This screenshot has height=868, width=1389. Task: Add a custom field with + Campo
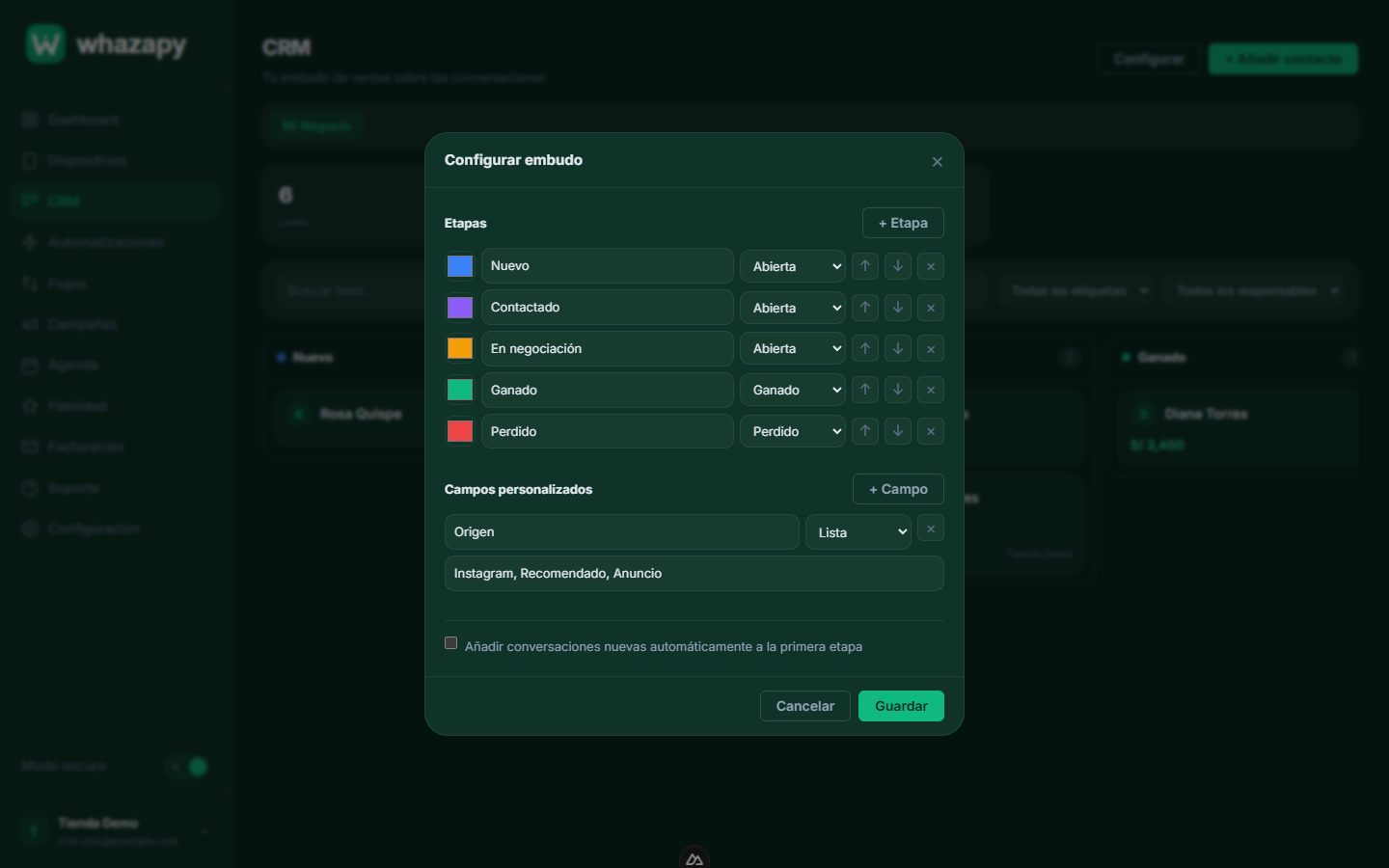coord(898,489)
